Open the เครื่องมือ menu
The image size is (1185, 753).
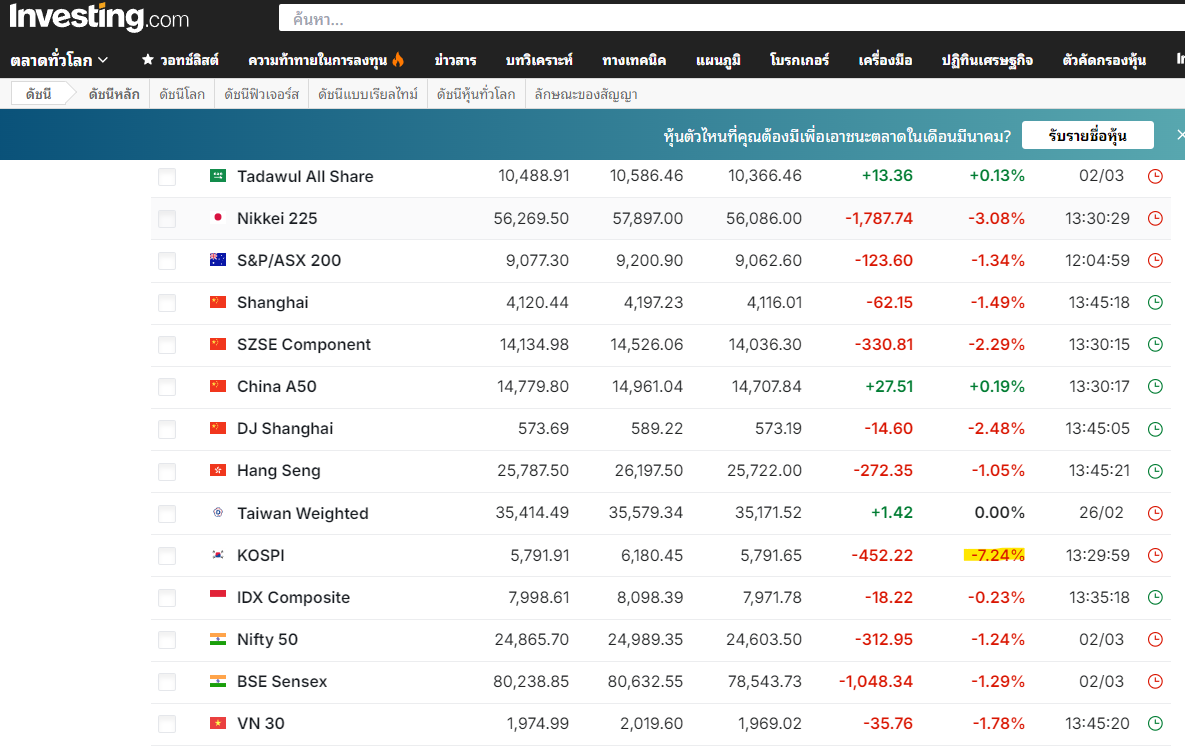[885, 60]
